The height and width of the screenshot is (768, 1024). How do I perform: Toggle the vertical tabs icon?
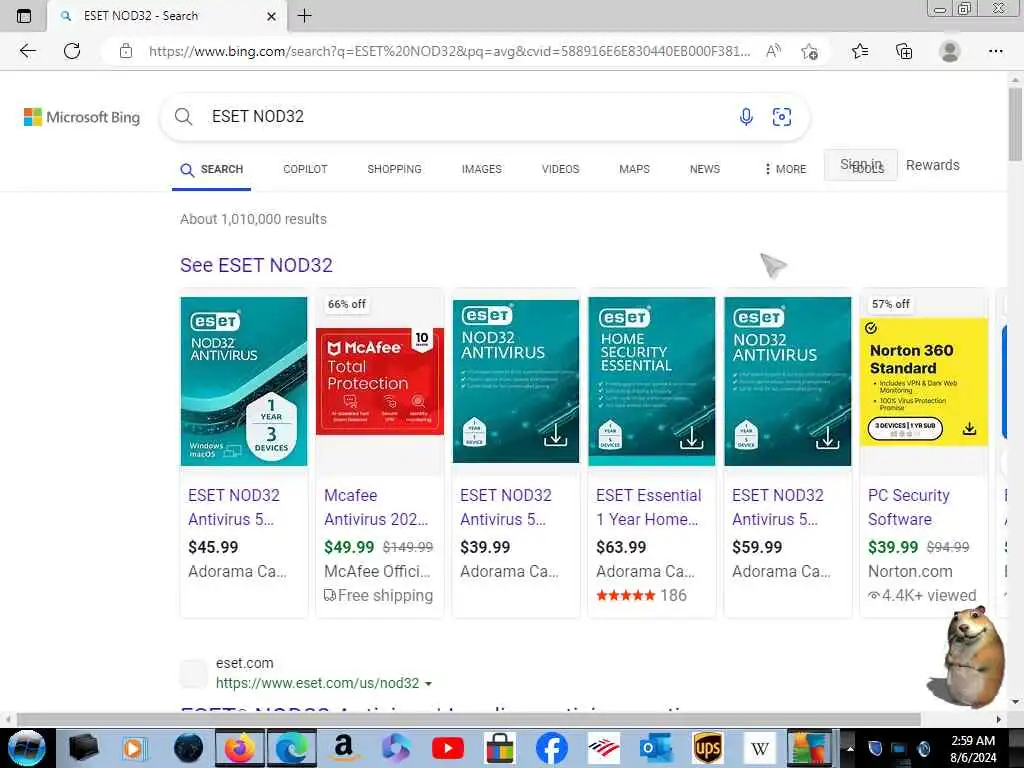[24, 16]
